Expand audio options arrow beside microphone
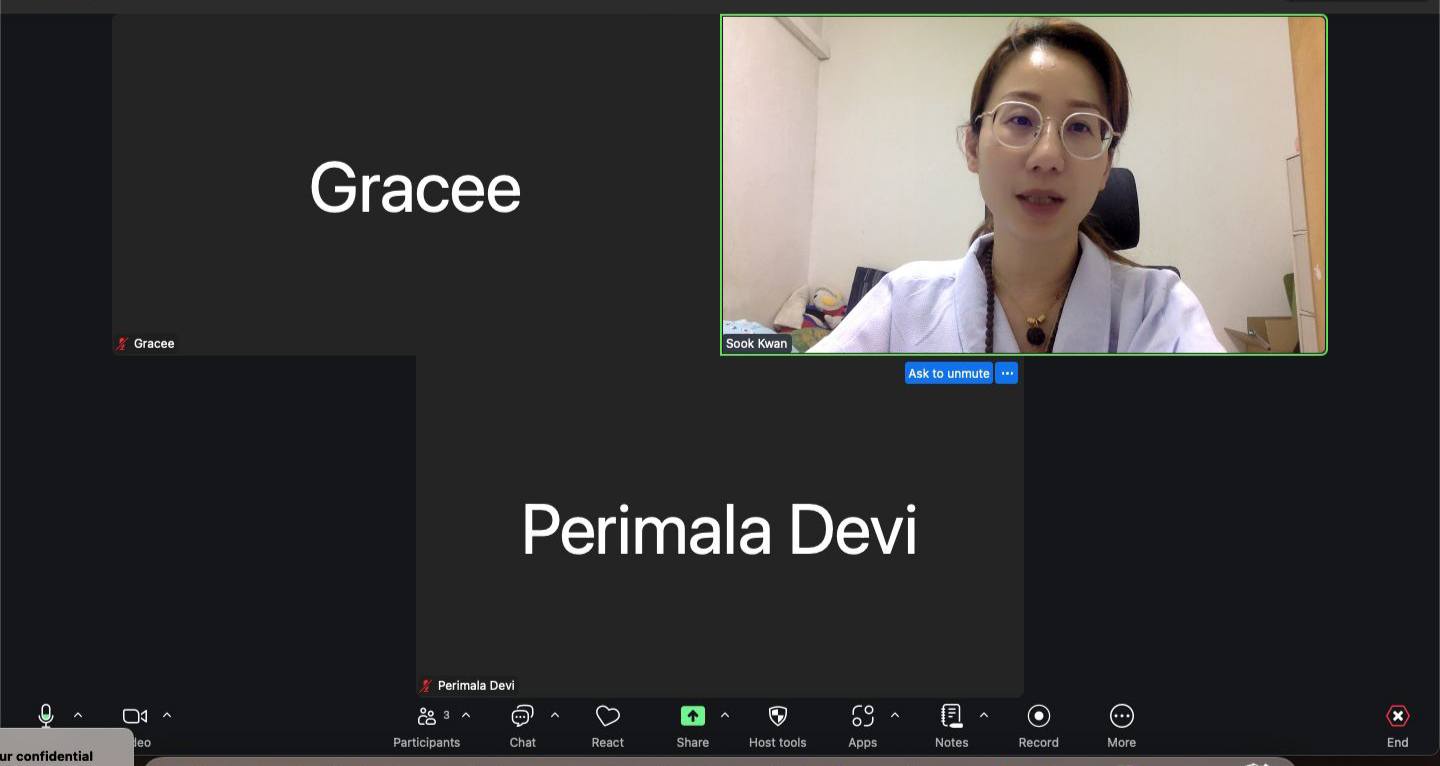This screenshot has height=766, width=1440. click(78, 715)
